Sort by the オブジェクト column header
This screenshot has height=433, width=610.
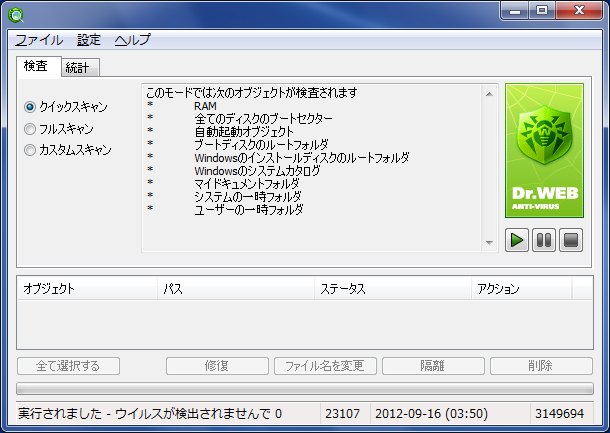click(88, 289)
